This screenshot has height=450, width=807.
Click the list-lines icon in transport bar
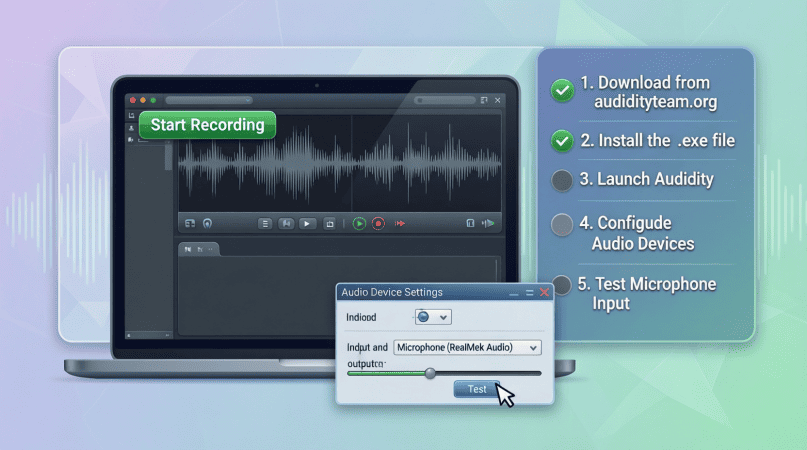tap(265, 224)
